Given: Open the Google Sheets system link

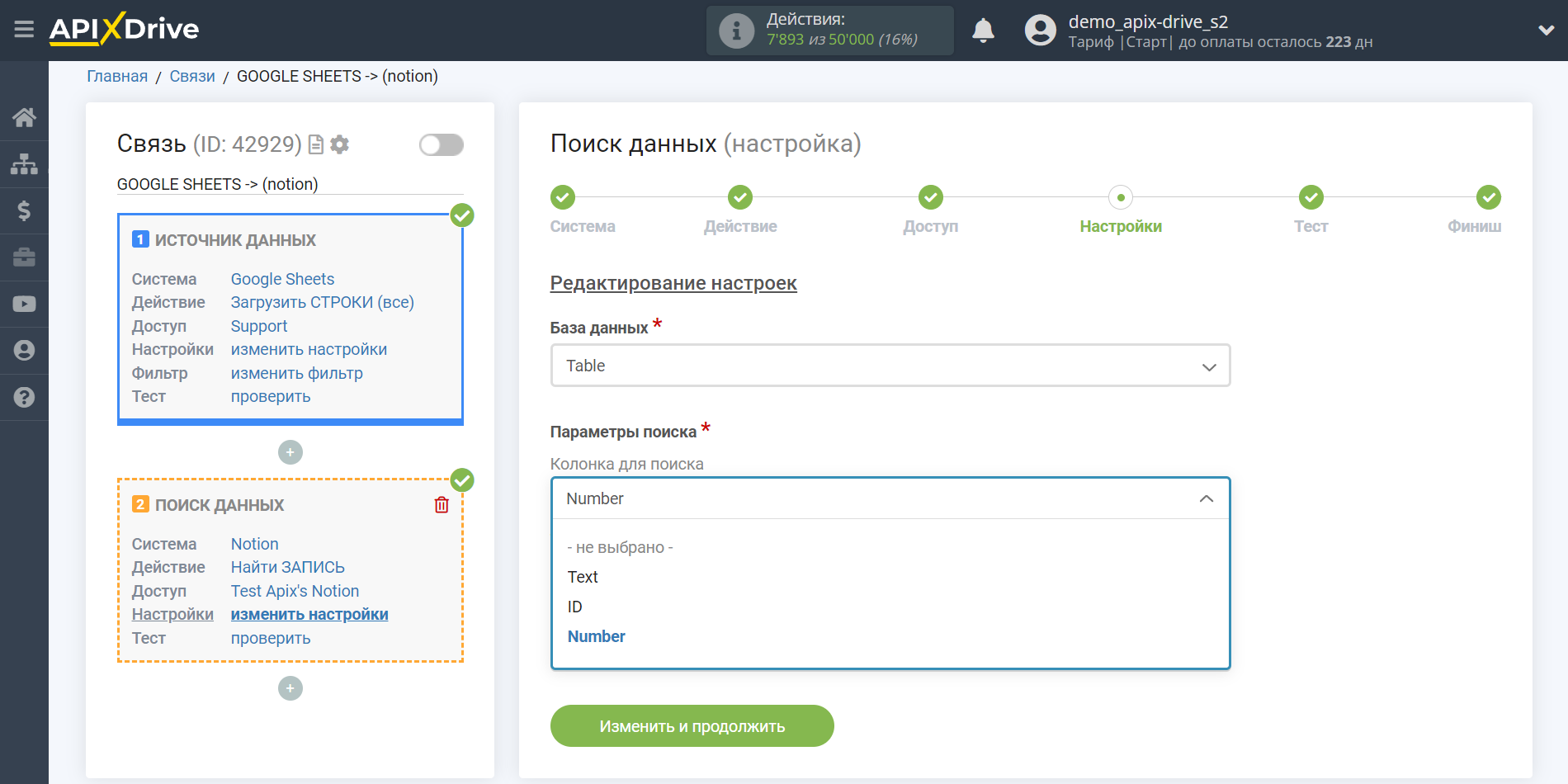Looking at the screenshot, I should (282, 279).
